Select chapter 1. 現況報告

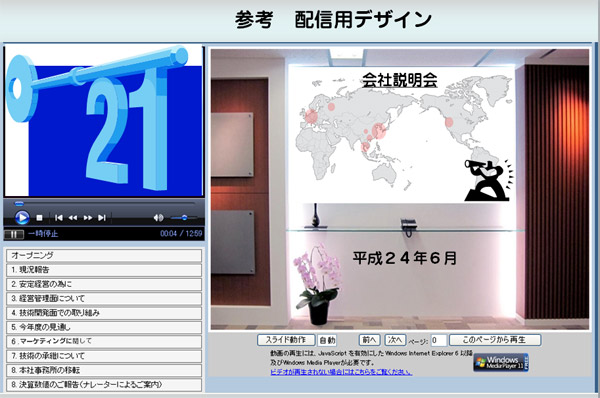click(x=104, y=270)
